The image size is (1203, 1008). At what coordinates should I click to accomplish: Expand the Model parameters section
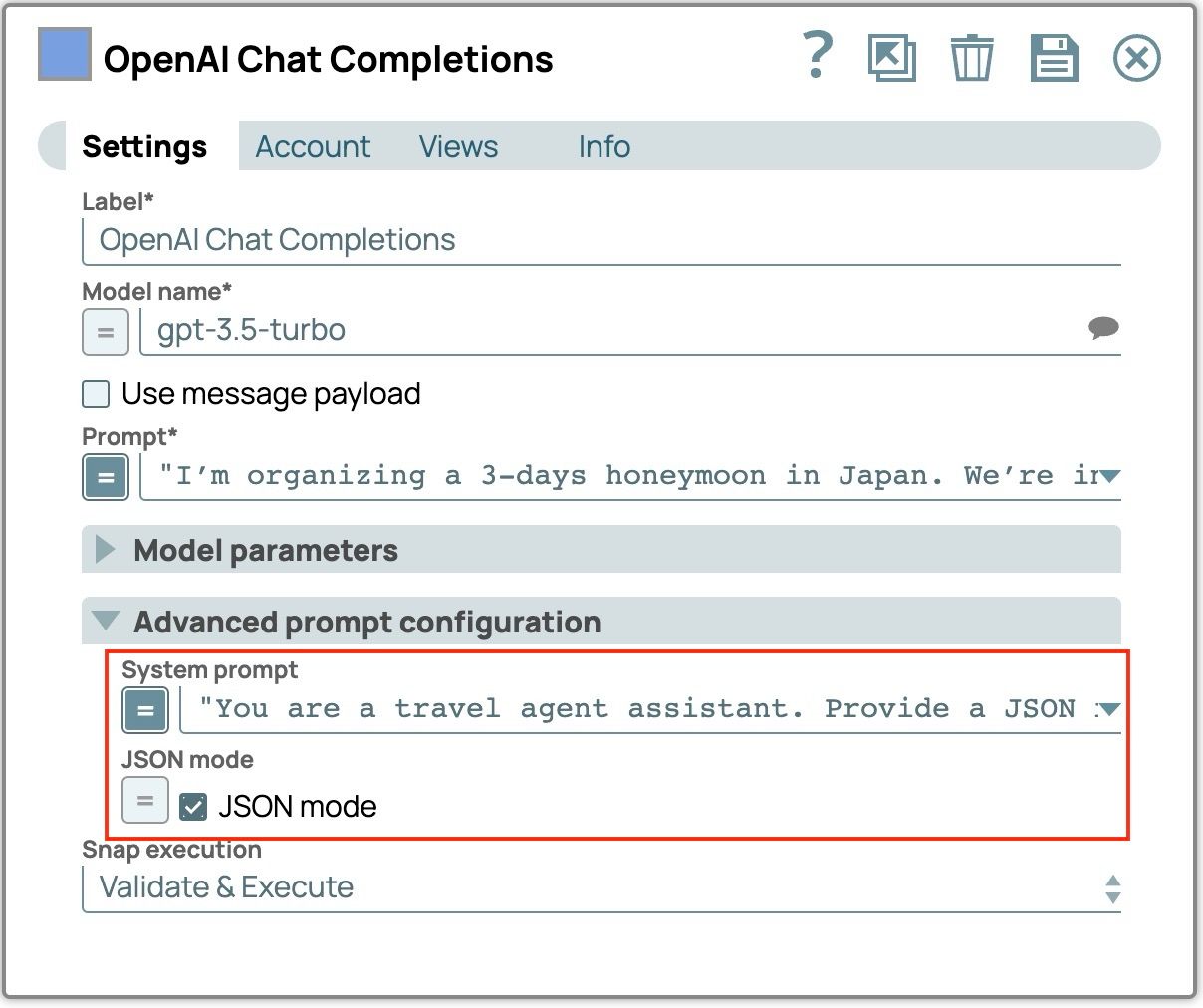pyautogui.click(x=105, y=550)
